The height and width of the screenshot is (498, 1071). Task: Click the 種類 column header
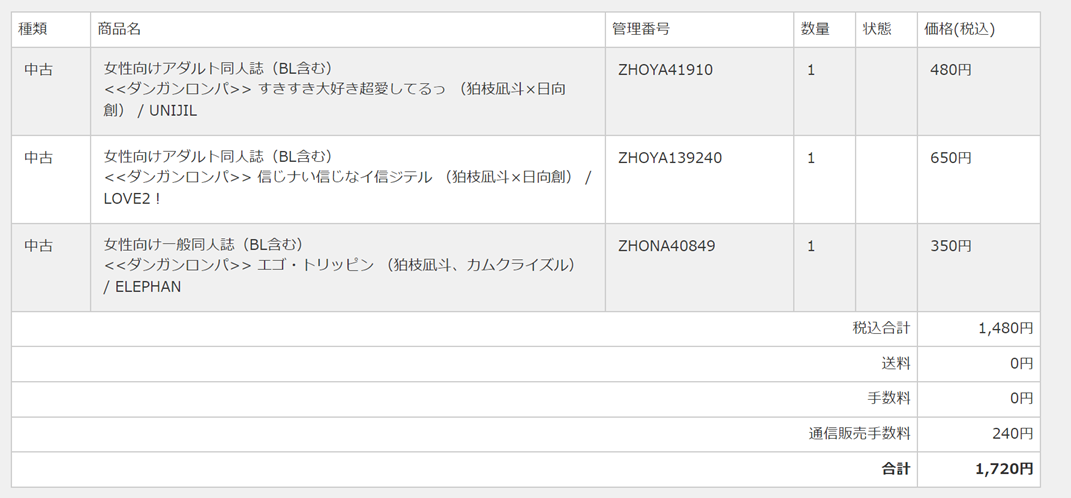point(32,30)
